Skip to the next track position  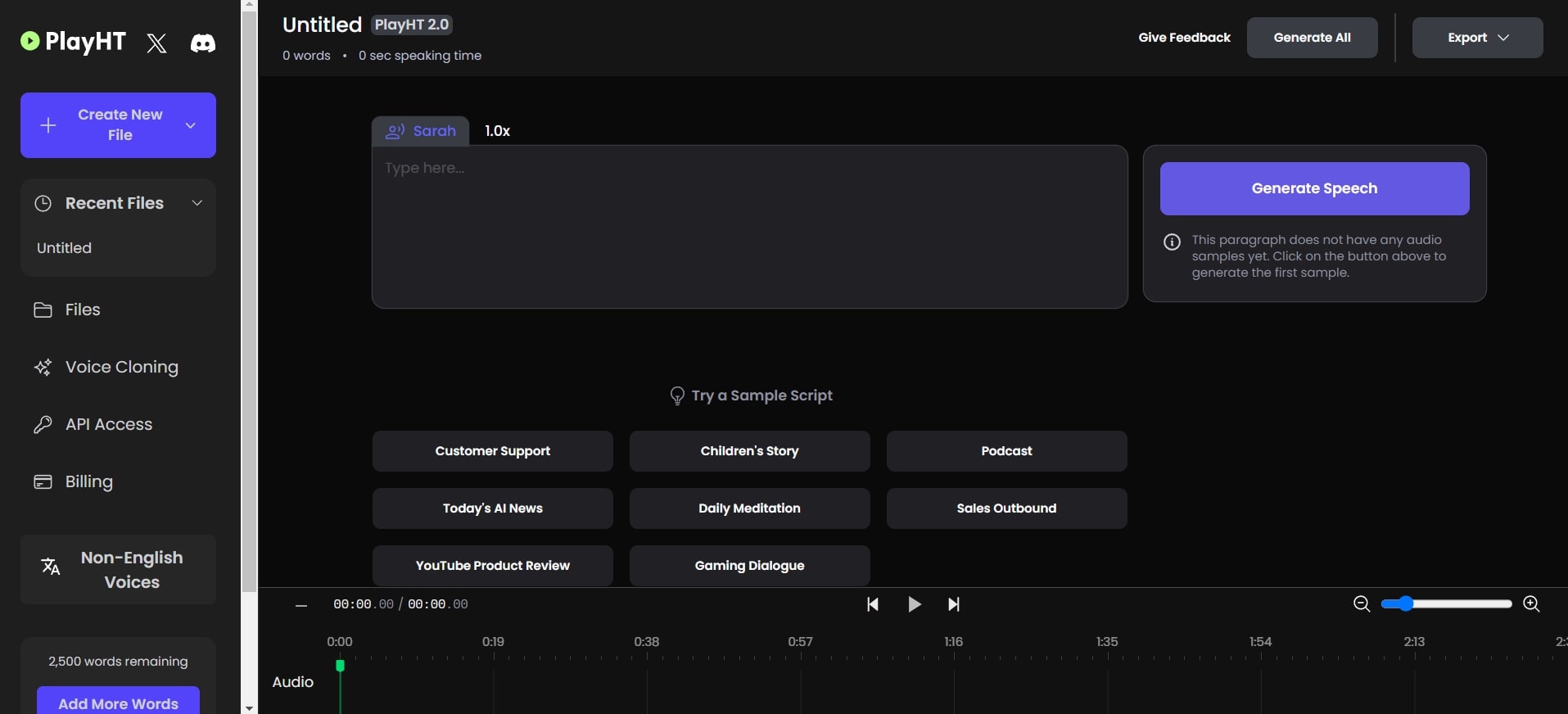point(954,604)
